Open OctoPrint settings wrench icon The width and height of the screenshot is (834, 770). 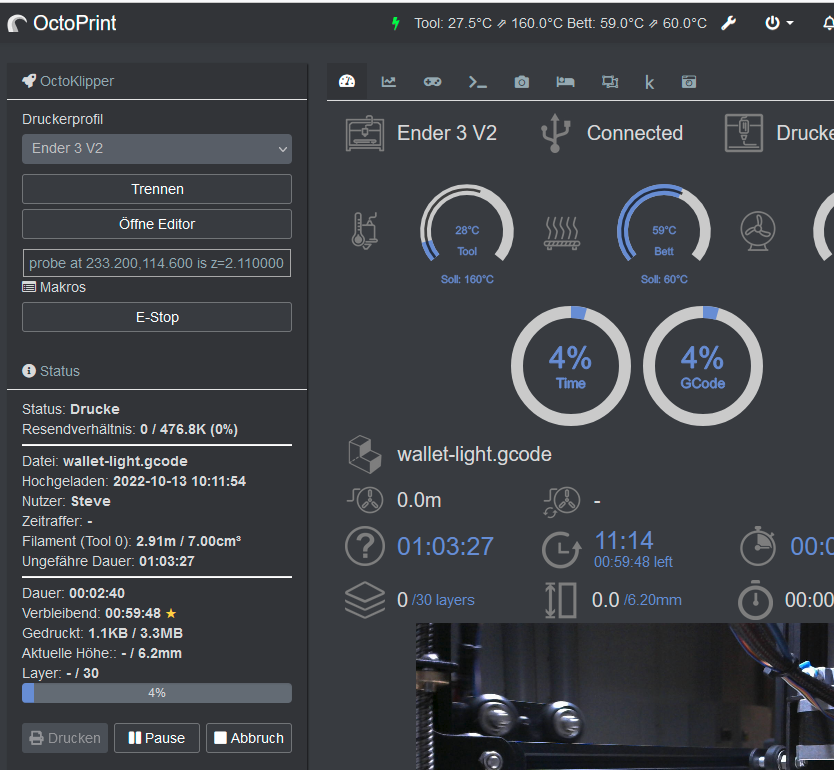[x=728, y=23]
